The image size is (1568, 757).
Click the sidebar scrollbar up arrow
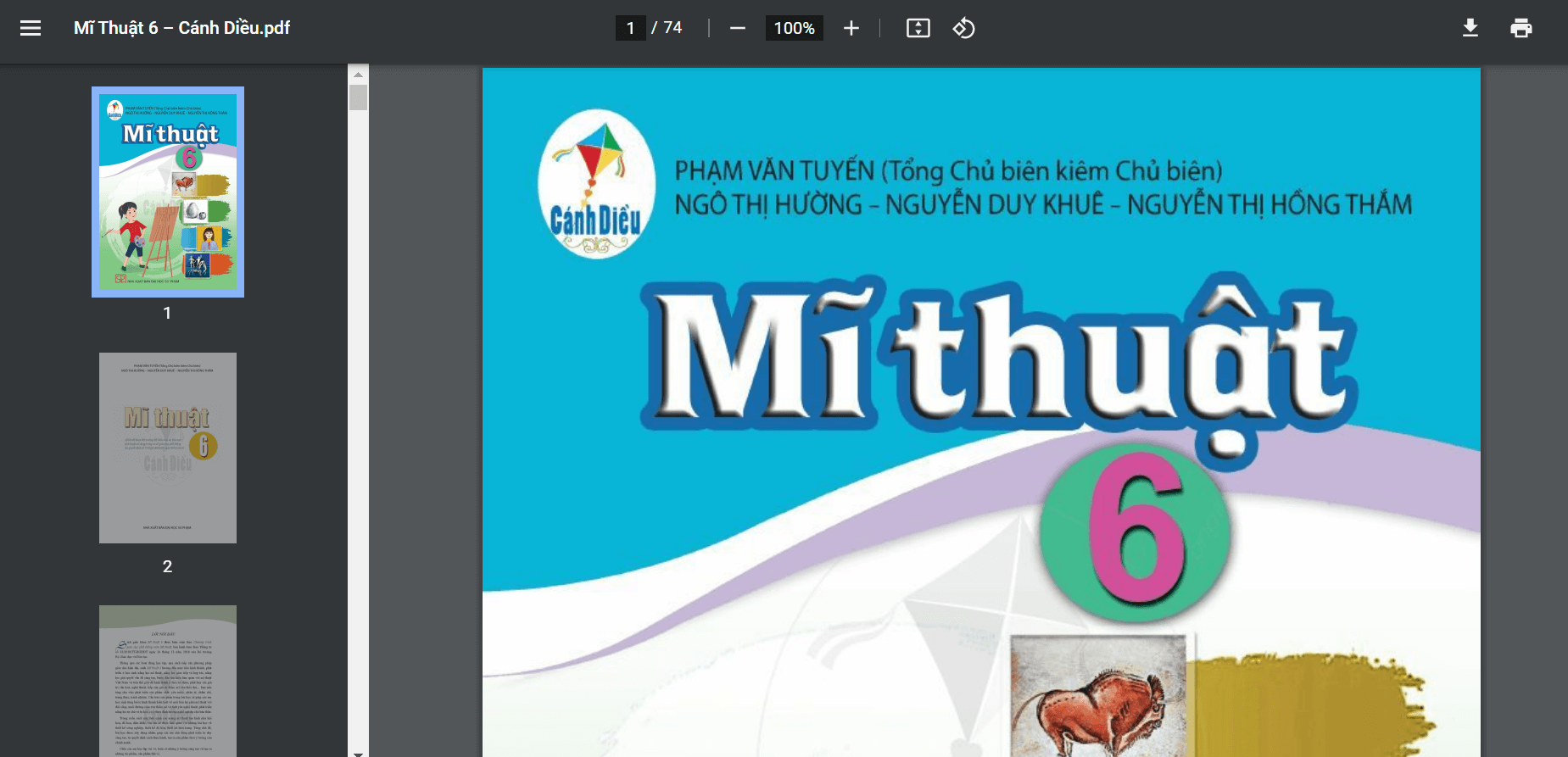click(358, 75)
